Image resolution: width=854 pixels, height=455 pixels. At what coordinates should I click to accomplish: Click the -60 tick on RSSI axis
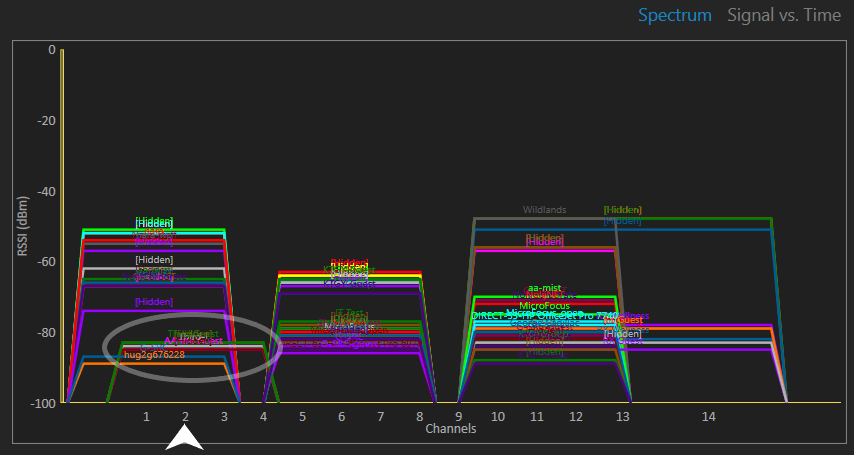[46, 262]
